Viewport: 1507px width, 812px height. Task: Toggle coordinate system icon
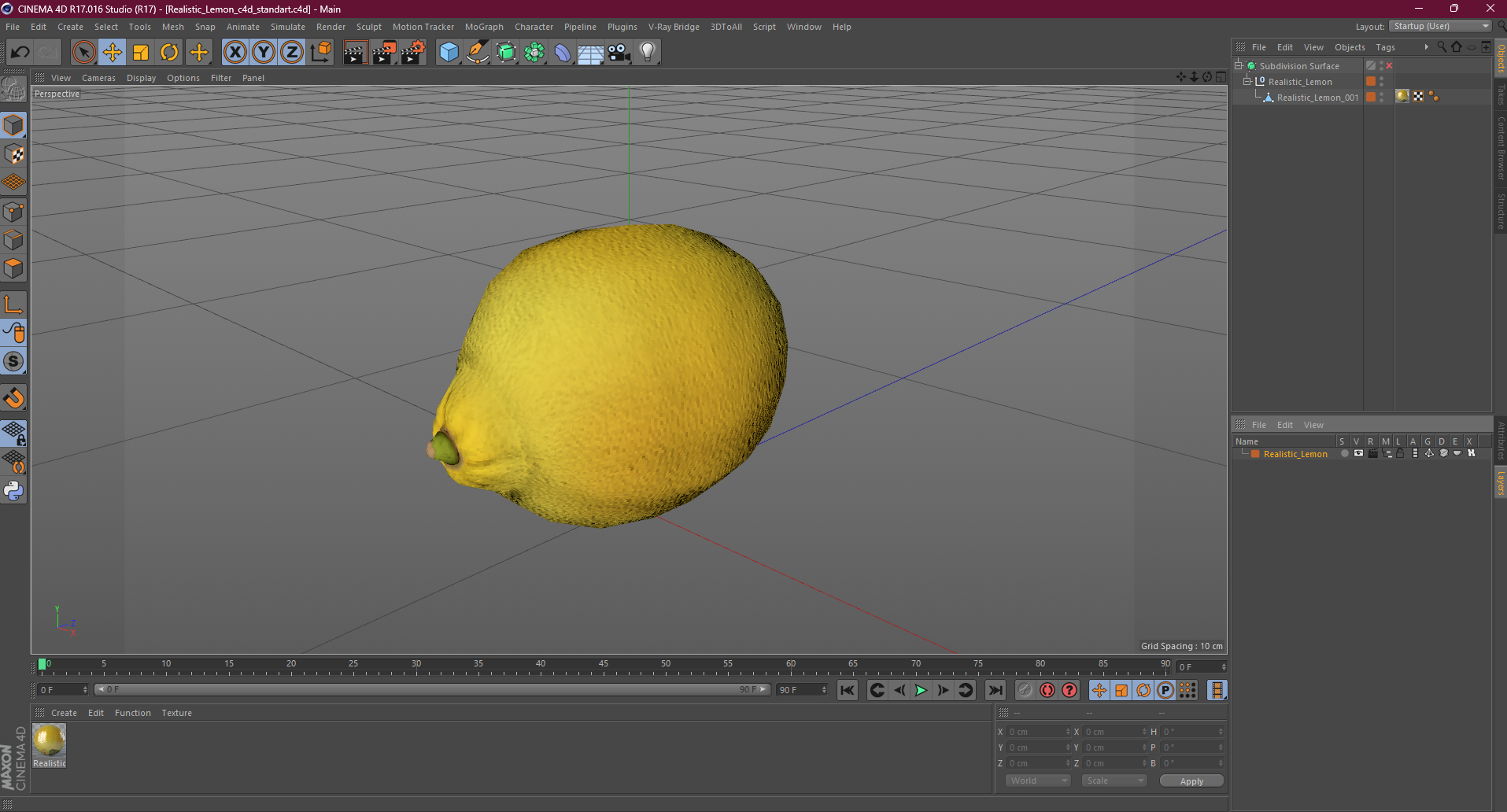tap(320, 52)
